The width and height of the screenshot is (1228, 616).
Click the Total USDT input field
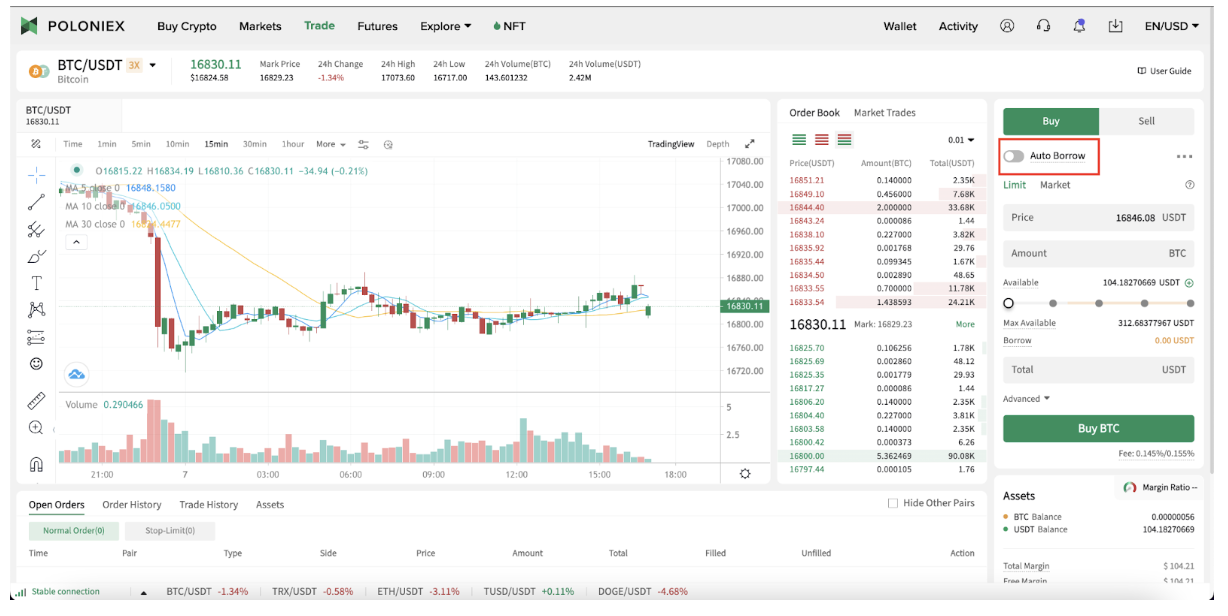1098,369
